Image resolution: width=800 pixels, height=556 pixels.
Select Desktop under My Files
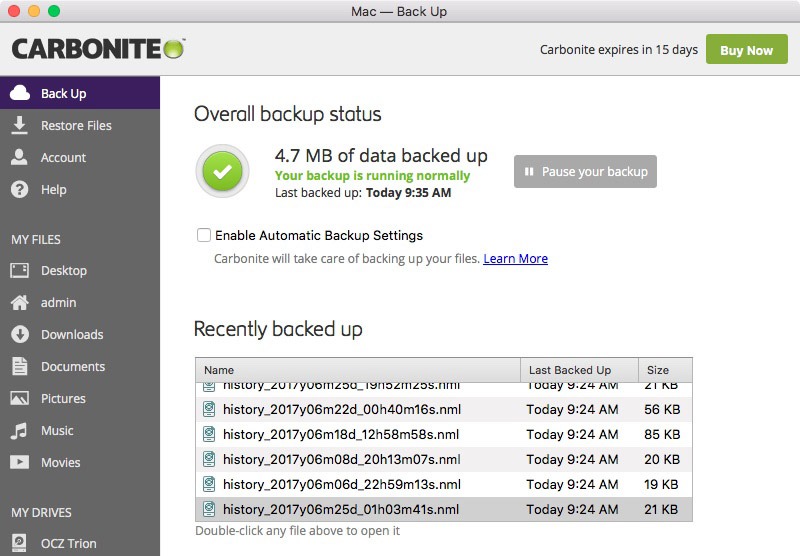(x=80, y=270)
